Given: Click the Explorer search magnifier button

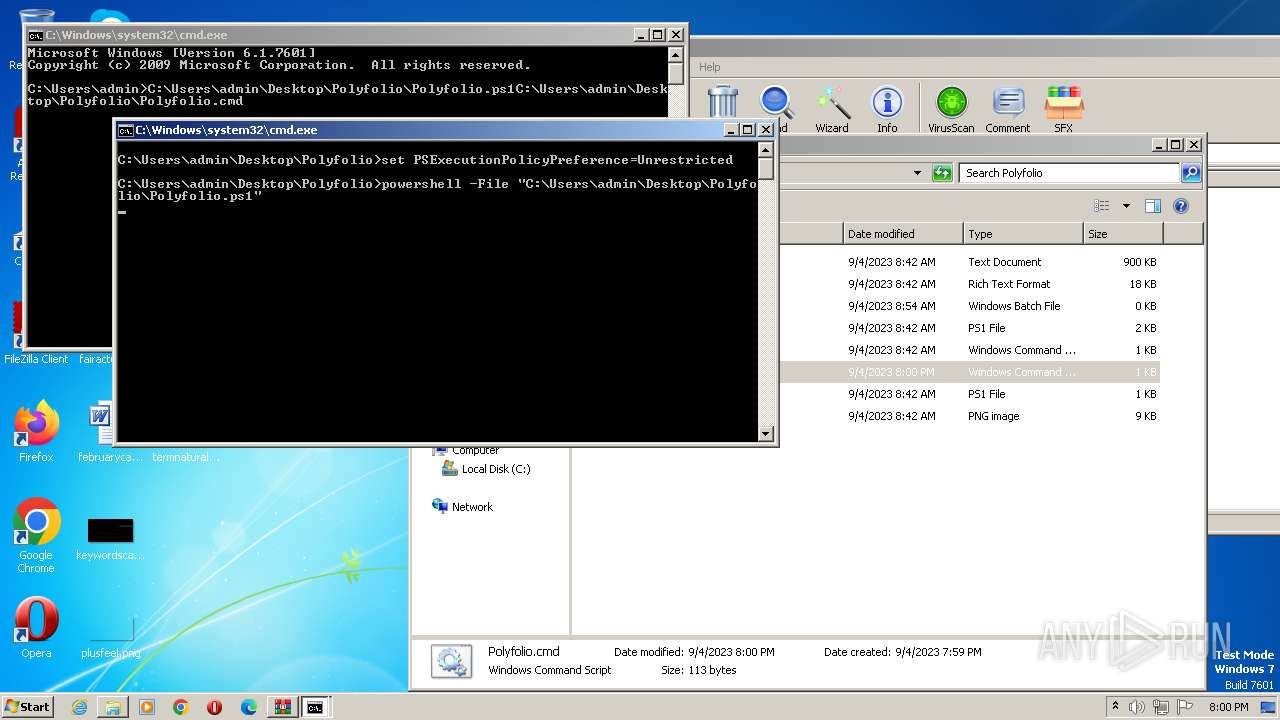Looking at the screenshot, I should pyautogui.click(x=1190, y=173).
